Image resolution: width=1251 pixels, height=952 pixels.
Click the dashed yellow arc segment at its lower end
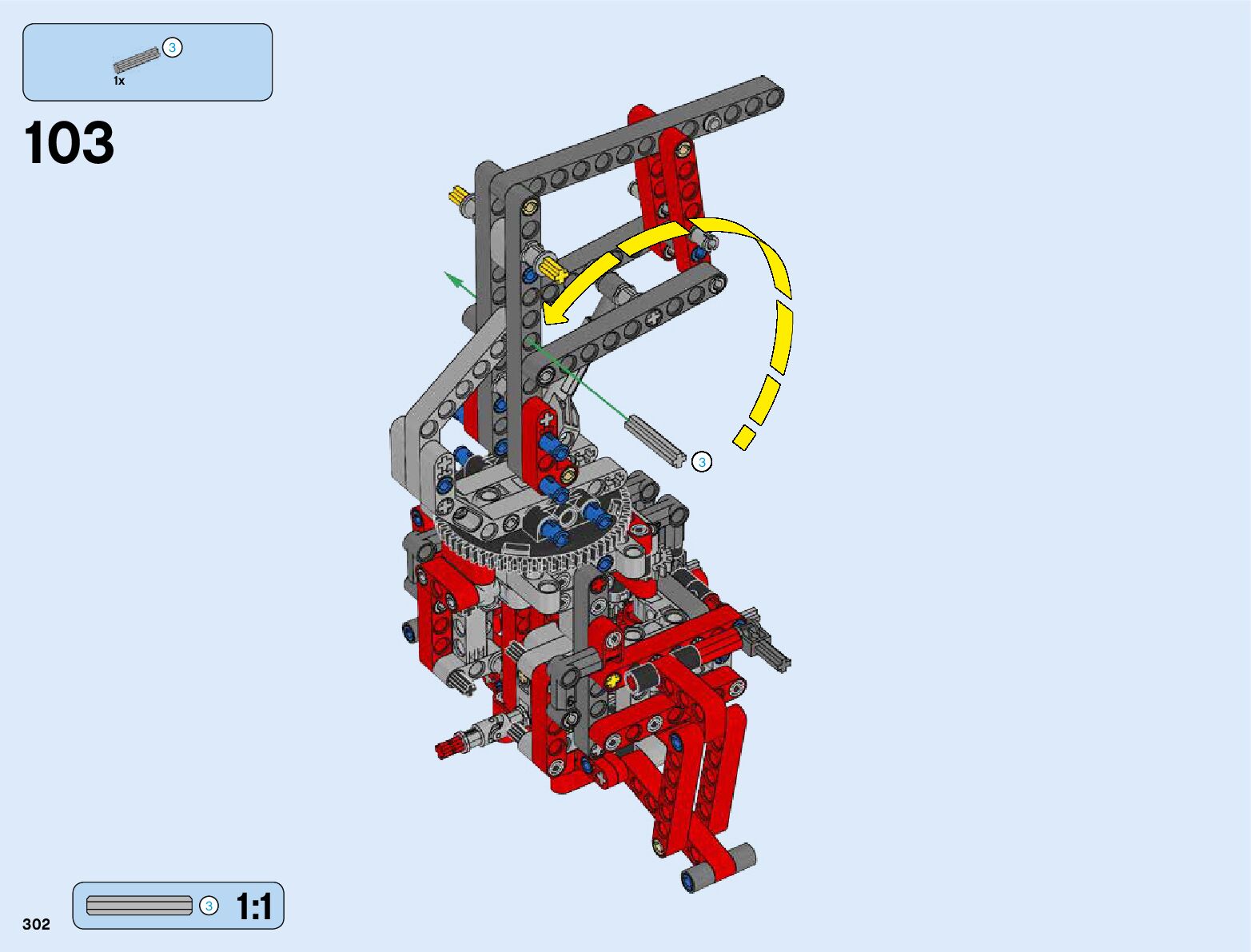click(744, 437)
